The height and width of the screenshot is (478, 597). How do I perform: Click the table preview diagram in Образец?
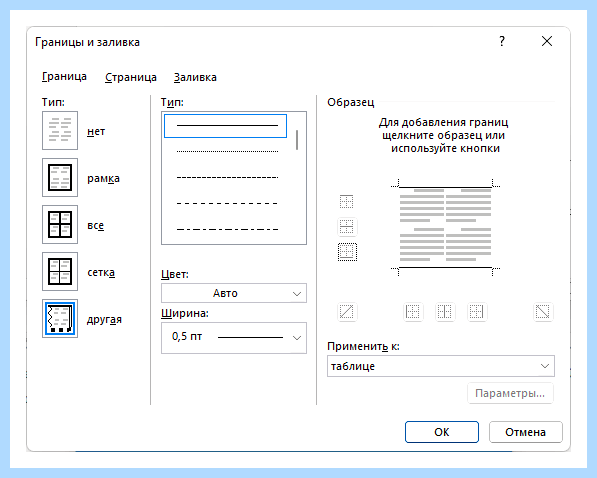tap(445, 227)
